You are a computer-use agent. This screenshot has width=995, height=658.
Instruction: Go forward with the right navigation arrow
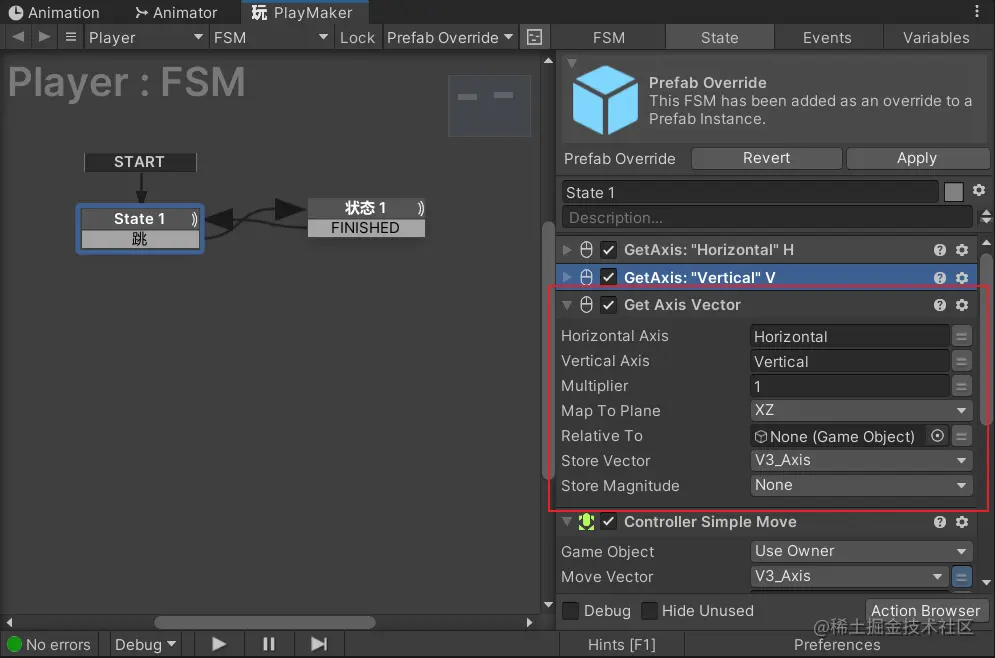tap(44, 37)
